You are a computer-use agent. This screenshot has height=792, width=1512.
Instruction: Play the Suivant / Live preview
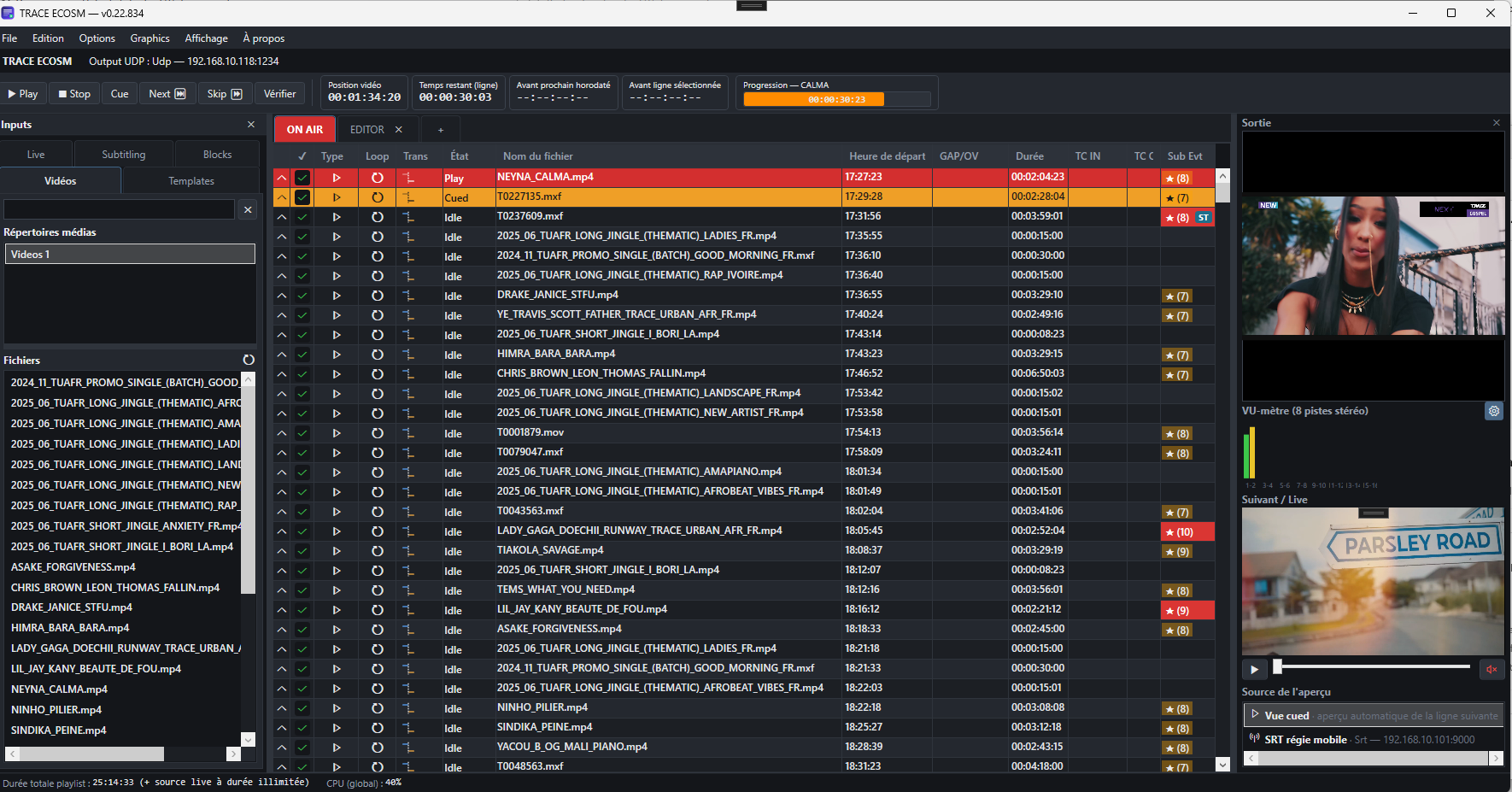click(1253, 669)
